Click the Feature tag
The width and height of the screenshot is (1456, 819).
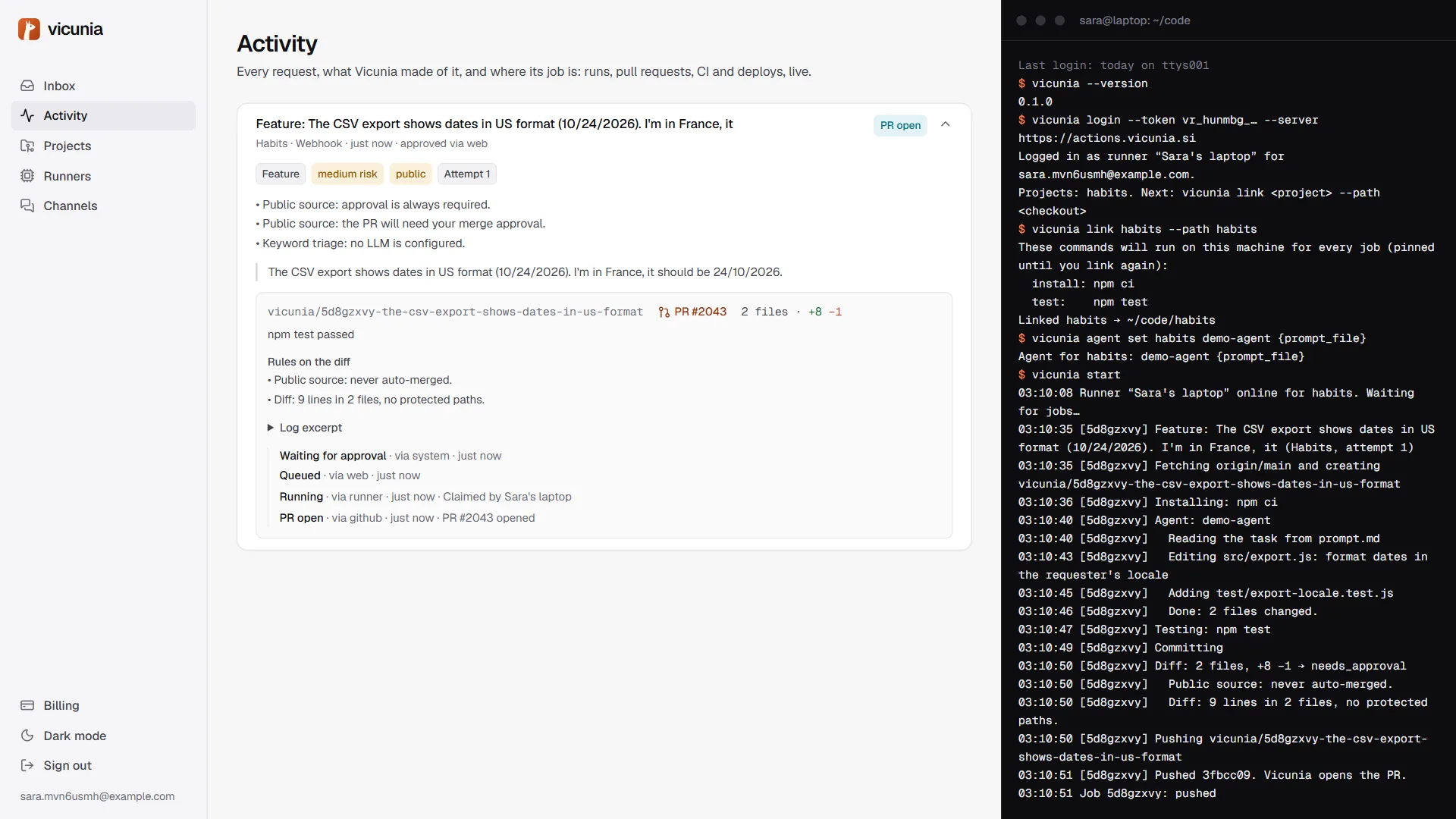click(x=281, y=174)
